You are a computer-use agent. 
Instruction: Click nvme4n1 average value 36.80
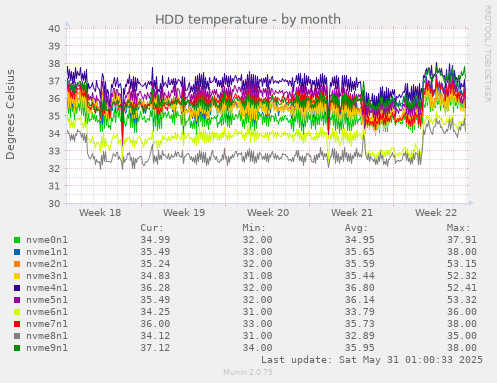[359, 288]
